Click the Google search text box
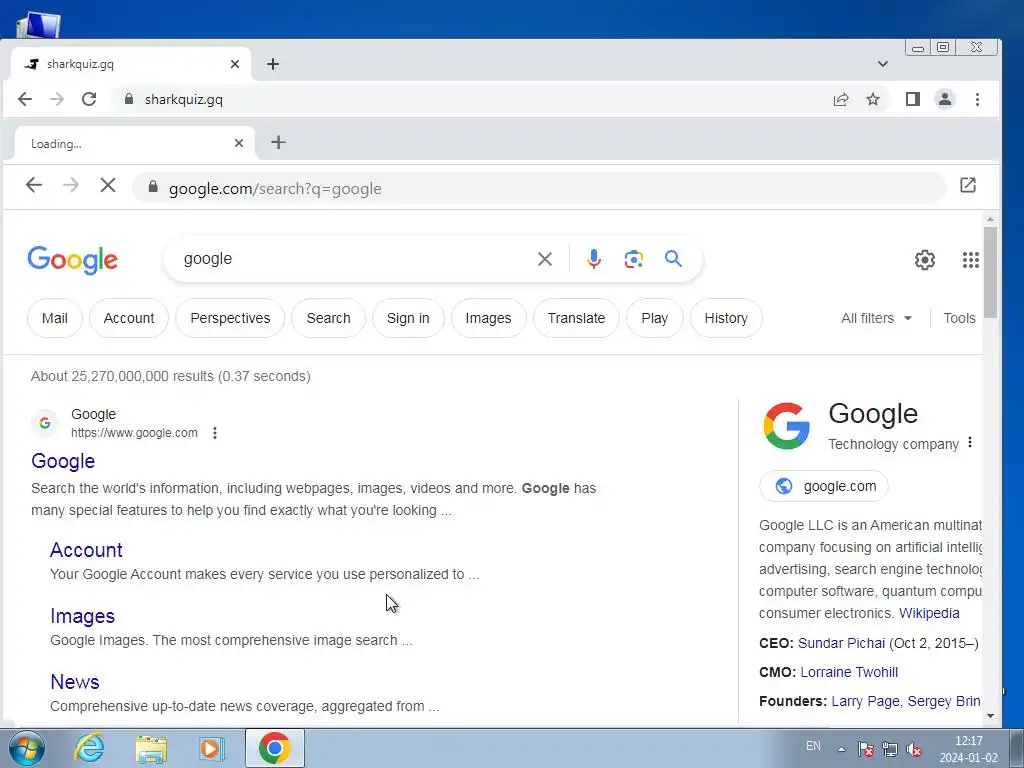This screenshot has height=768, width=1024. click(x=353, y=259)
